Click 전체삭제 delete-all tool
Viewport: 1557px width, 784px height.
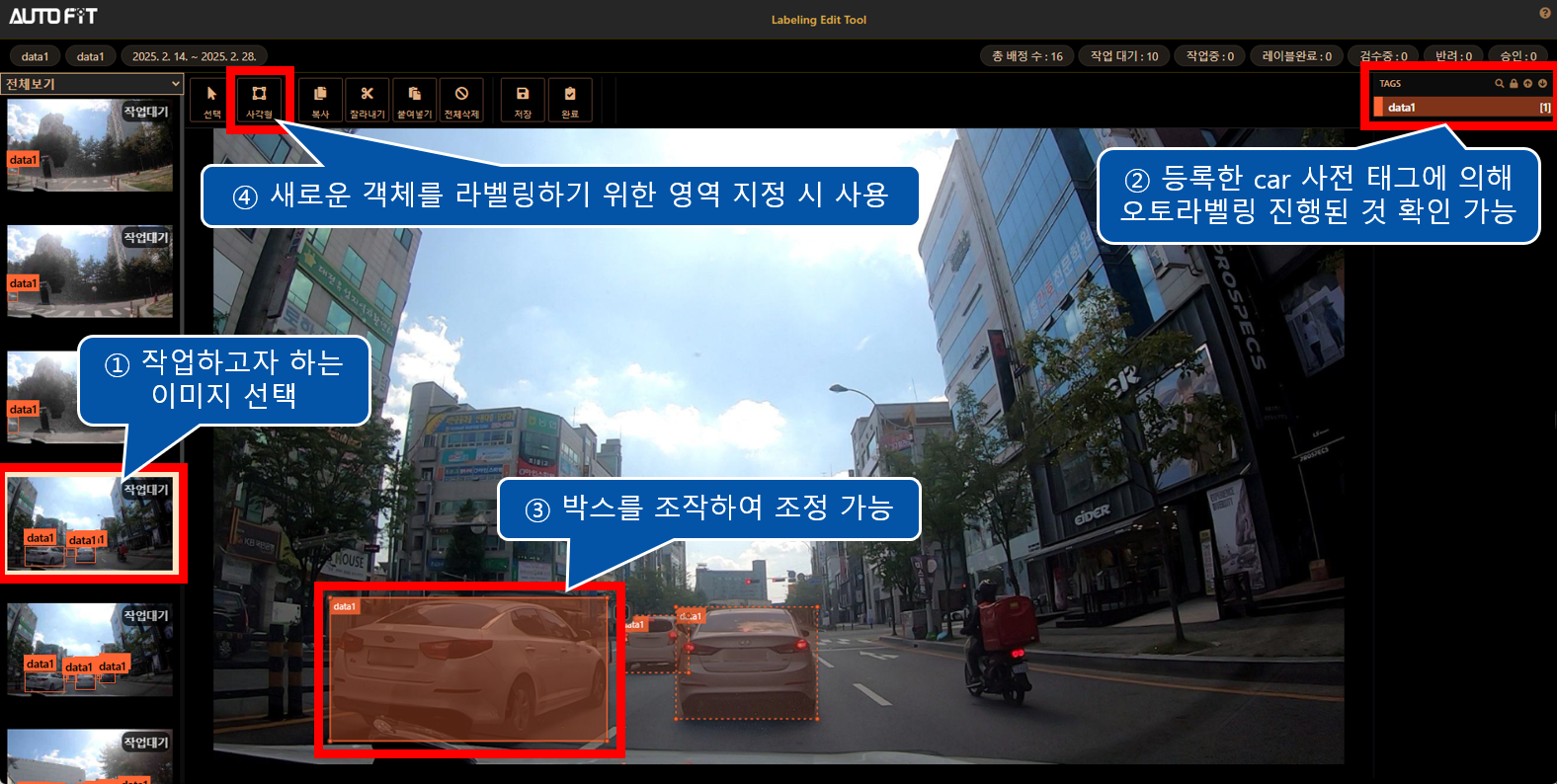coord(461,100)
